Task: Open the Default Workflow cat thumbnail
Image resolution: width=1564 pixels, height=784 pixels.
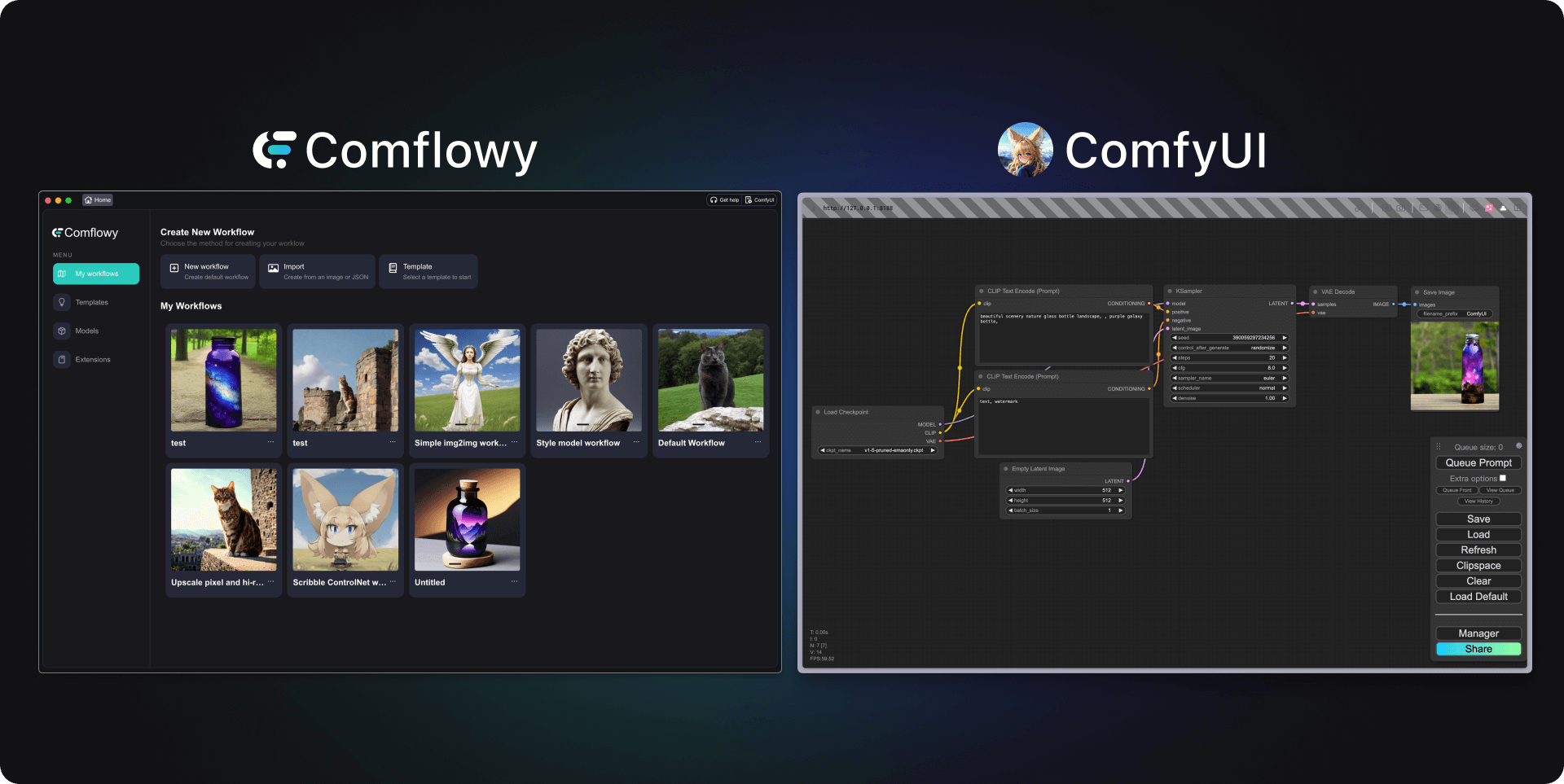Action: (x=711, y=380)
